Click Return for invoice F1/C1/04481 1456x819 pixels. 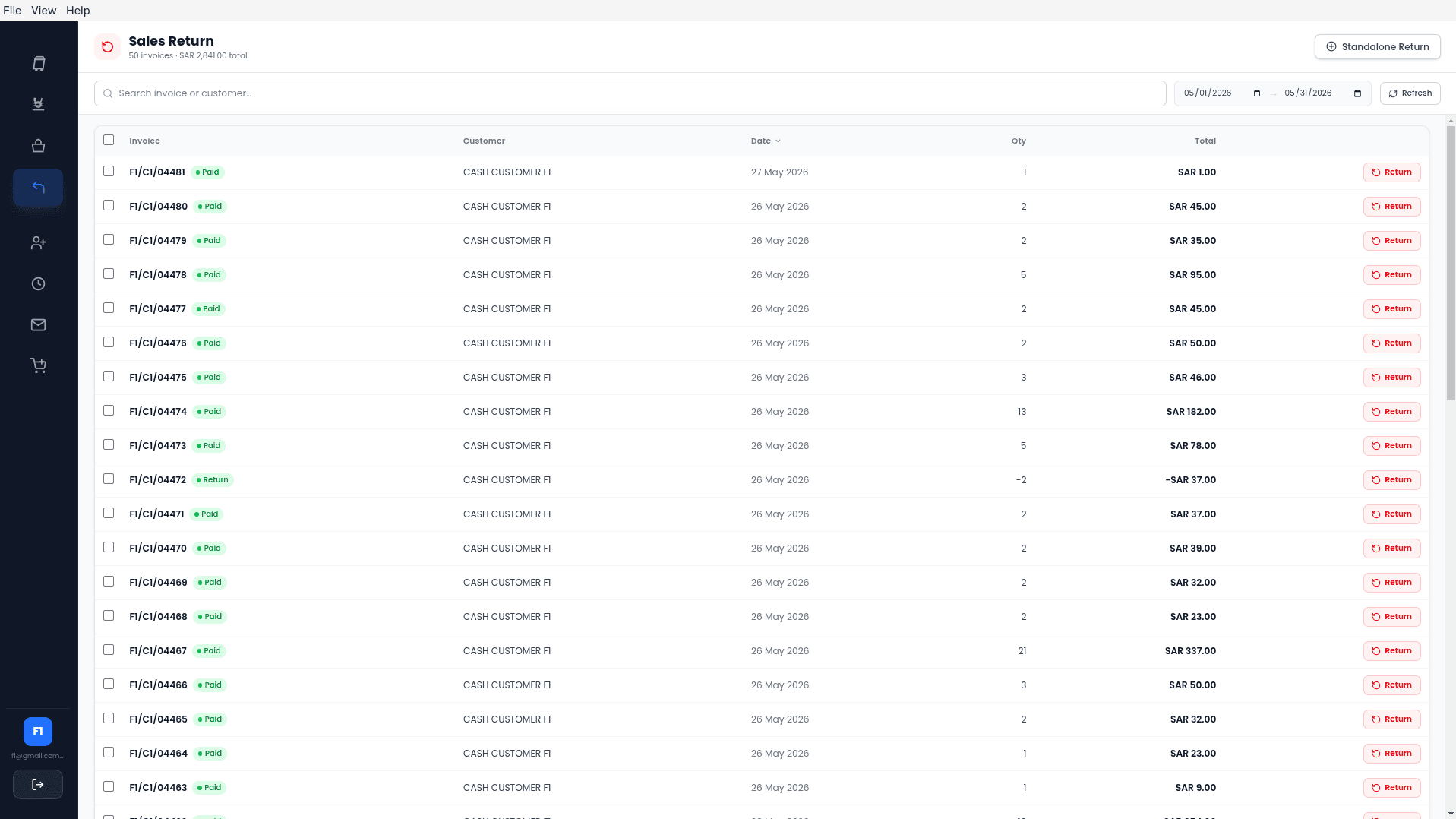pos(1391,172)
